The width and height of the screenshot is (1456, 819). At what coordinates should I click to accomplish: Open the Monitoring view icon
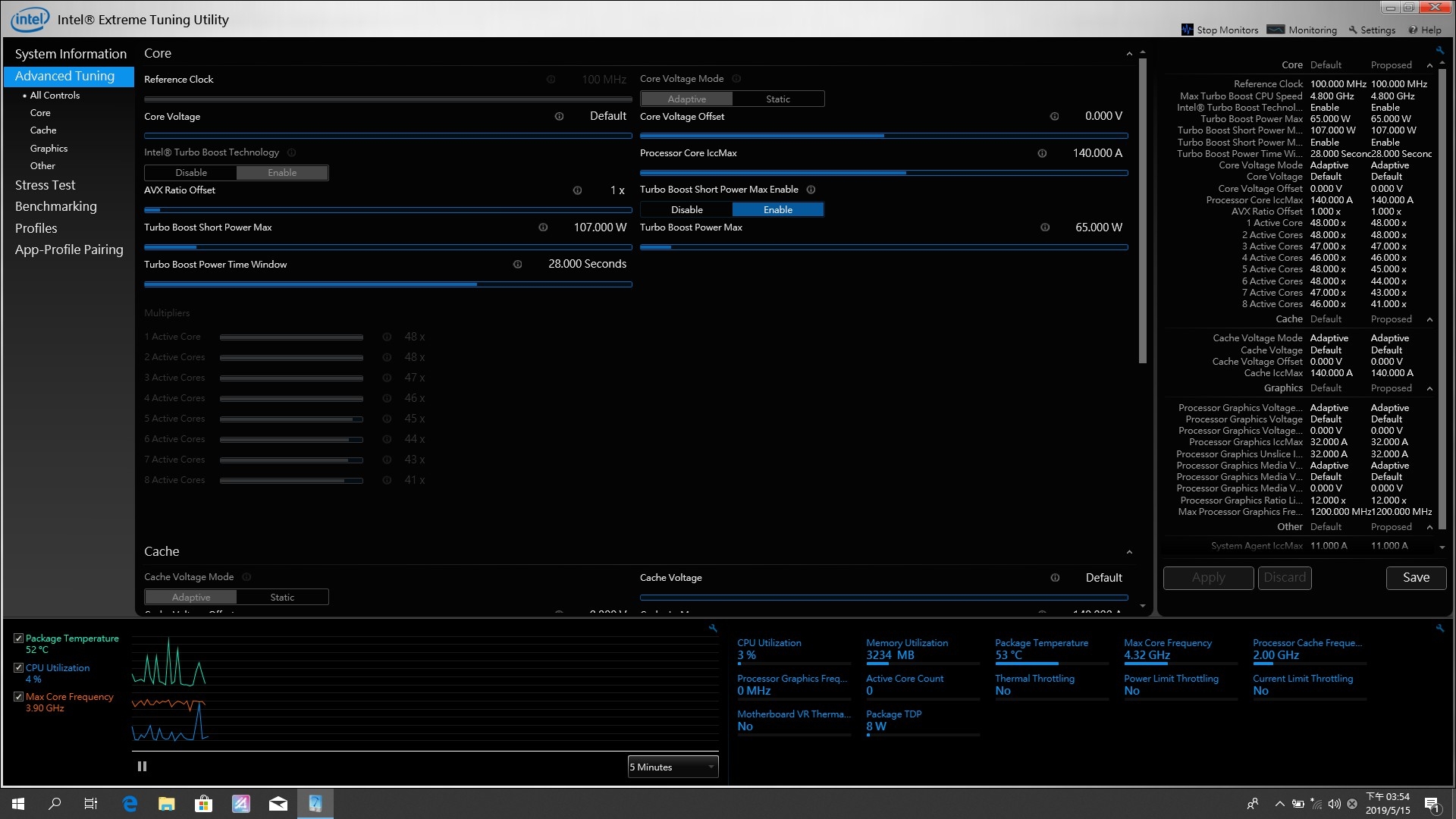pos(1276,30)
